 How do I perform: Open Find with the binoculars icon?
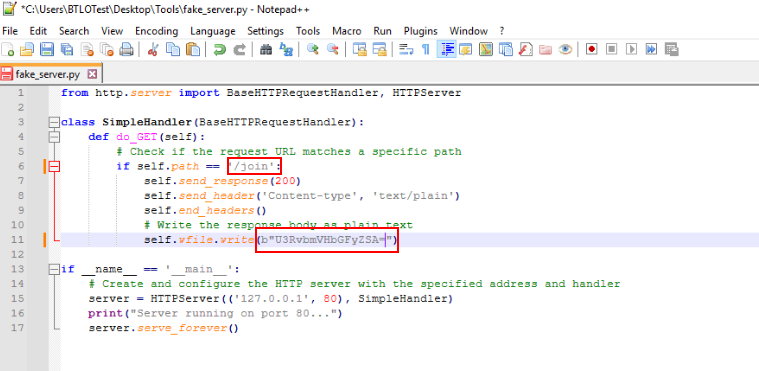pyautogui.click(x=266, y=49)
